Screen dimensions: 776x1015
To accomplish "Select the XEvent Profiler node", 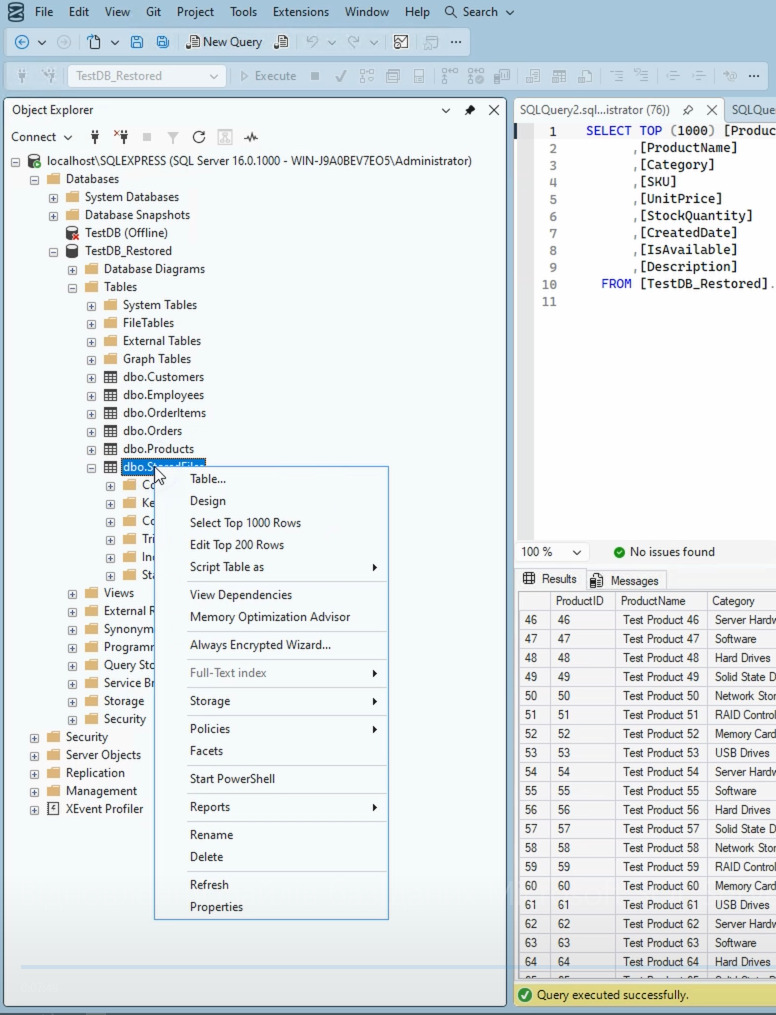I will 104,809.
